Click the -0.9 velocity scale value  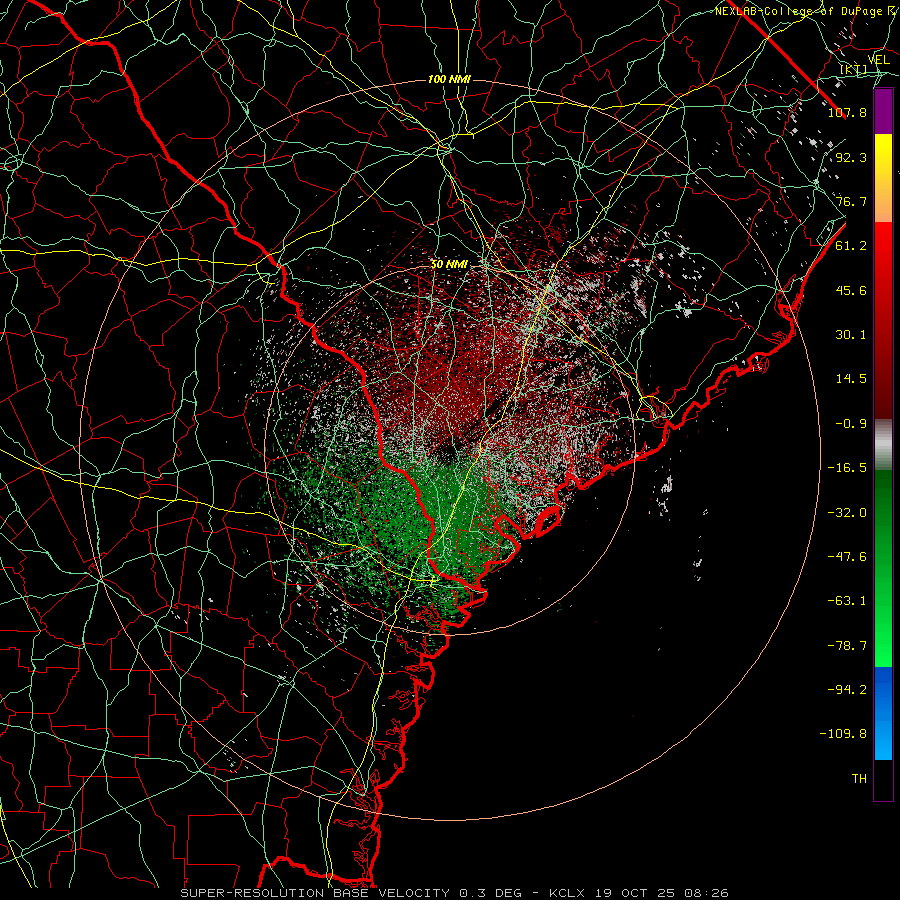pos(851,424)
